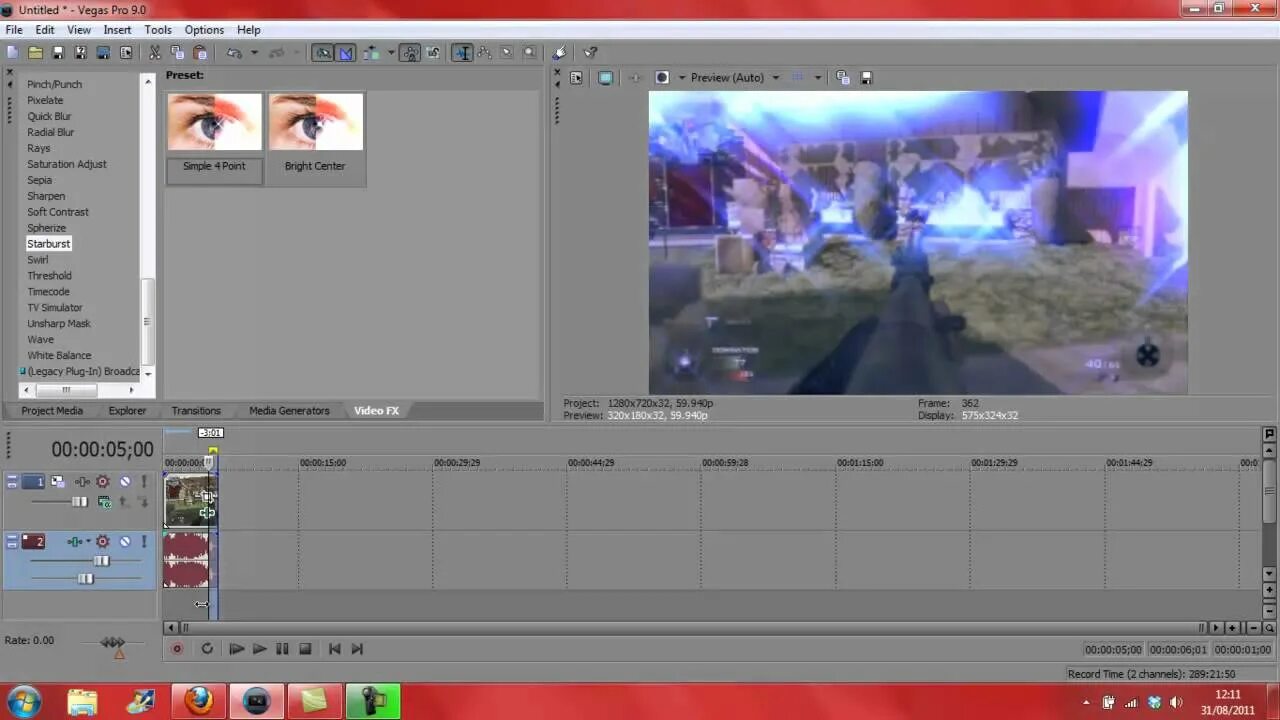Select the Starburst video effect
The height and width of the screenshot is (720, 1280).
click(48, 243)
